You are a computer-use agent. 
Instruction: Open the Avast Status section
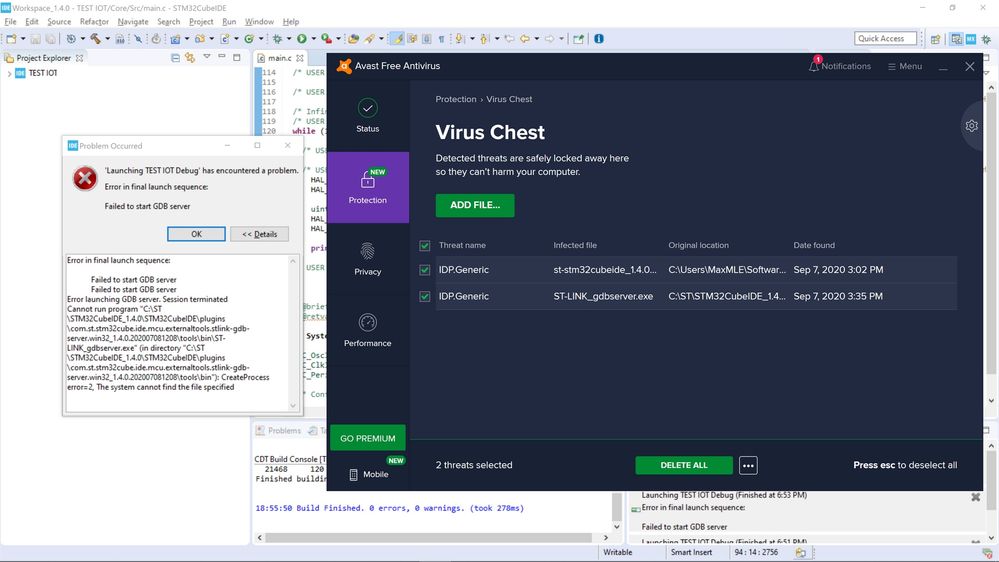tap(368, 115)
